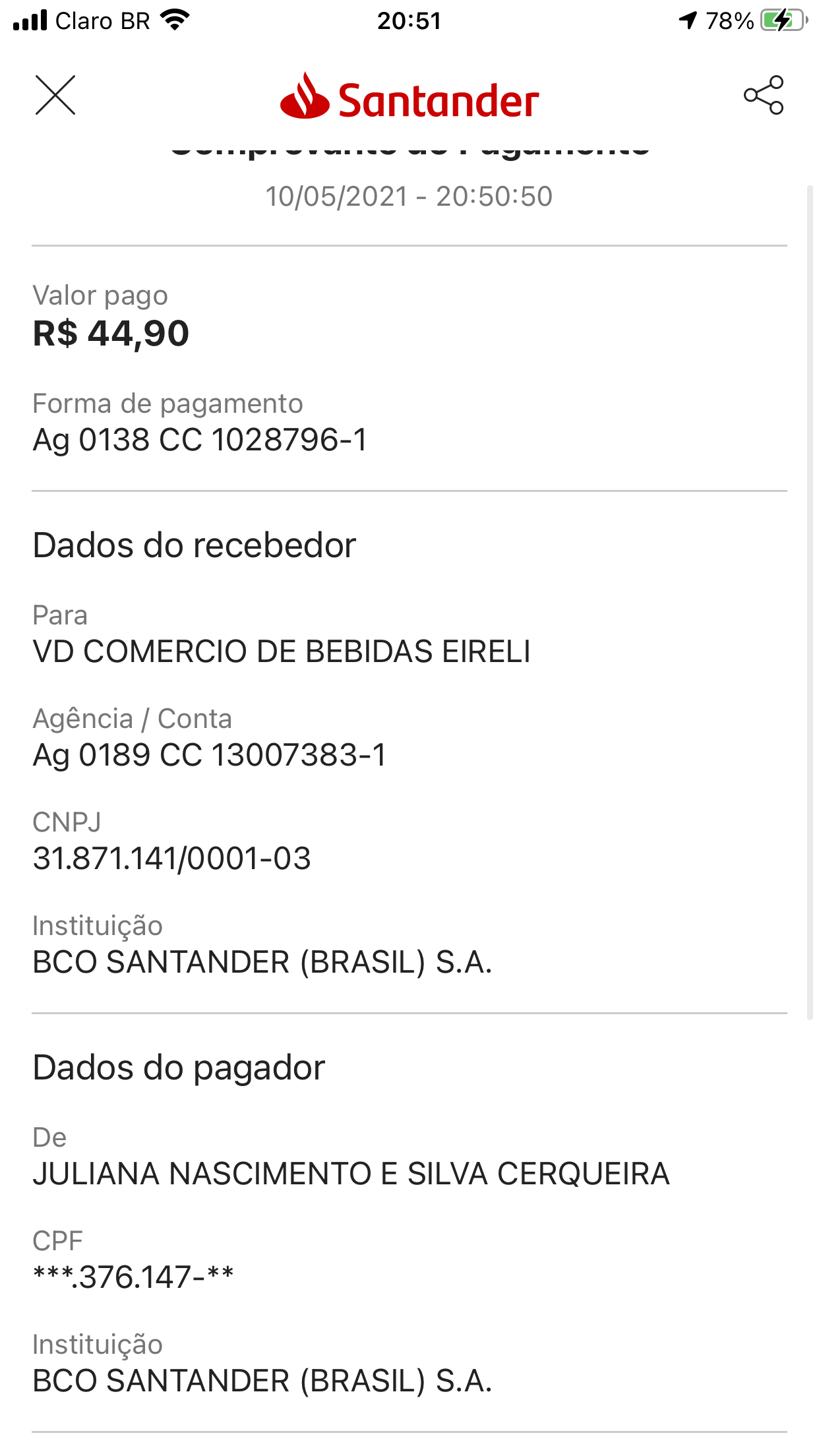This screenshot has width=819, height=1456.
Task: Tap the payer name JULIANA NASCIMENTO E SILVA CERQUEIRA
Action: [351, 1174]
